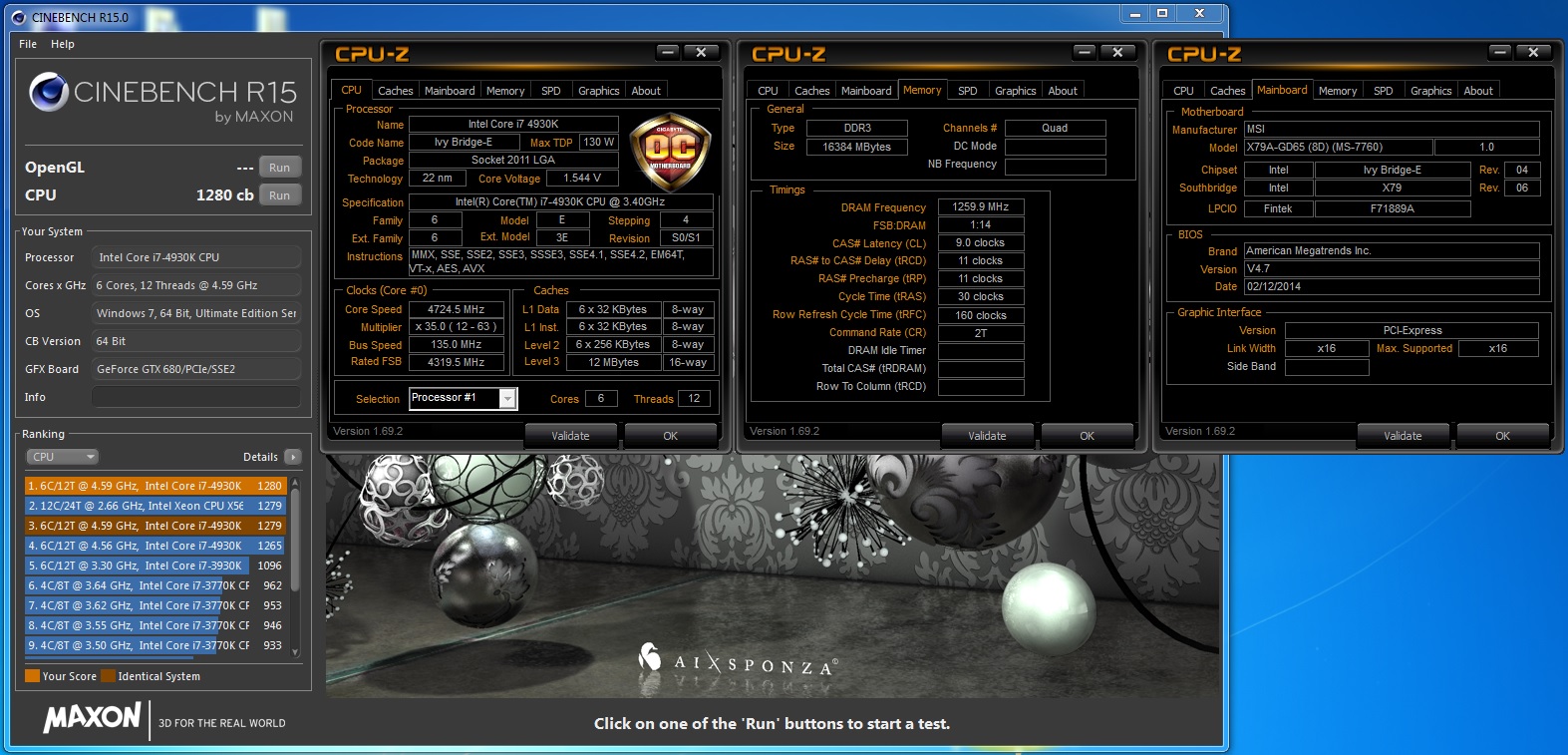The width and height of the screenshot is (1568, 755).
Task: Select ranking row 5 Intel Core i7-3930K
Action: 156,566
